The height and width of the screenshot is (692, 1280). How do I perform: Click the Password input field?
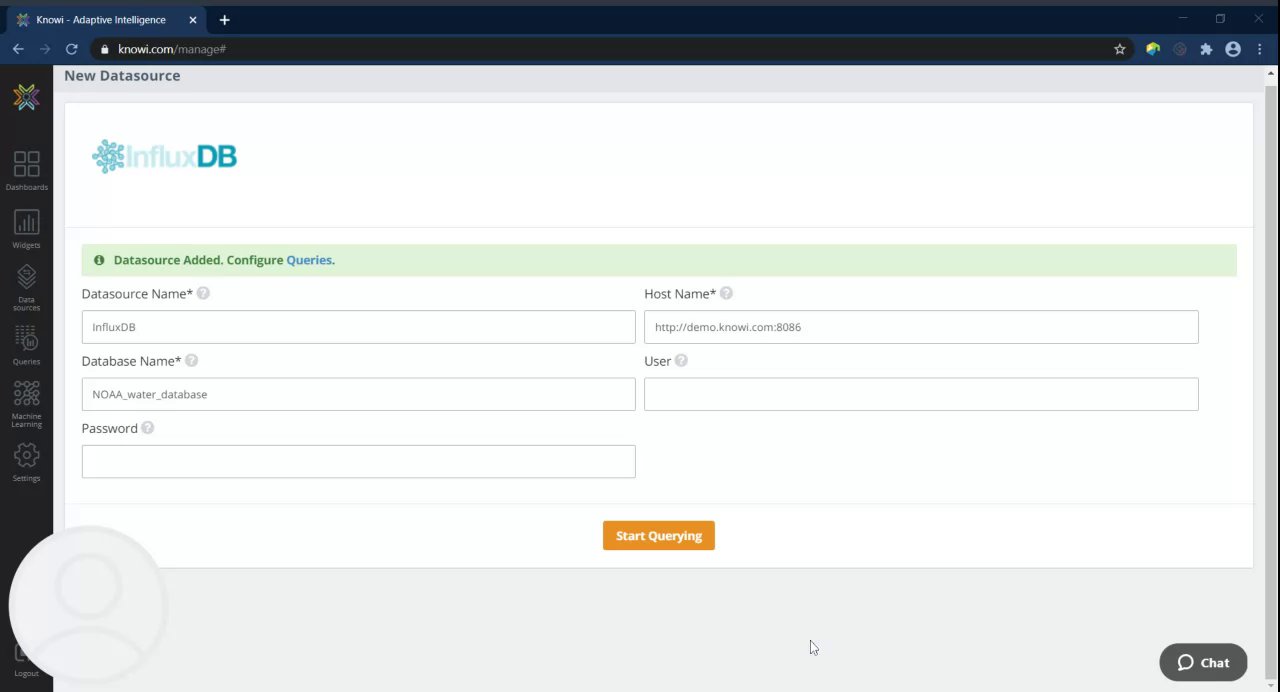(358, 461)
